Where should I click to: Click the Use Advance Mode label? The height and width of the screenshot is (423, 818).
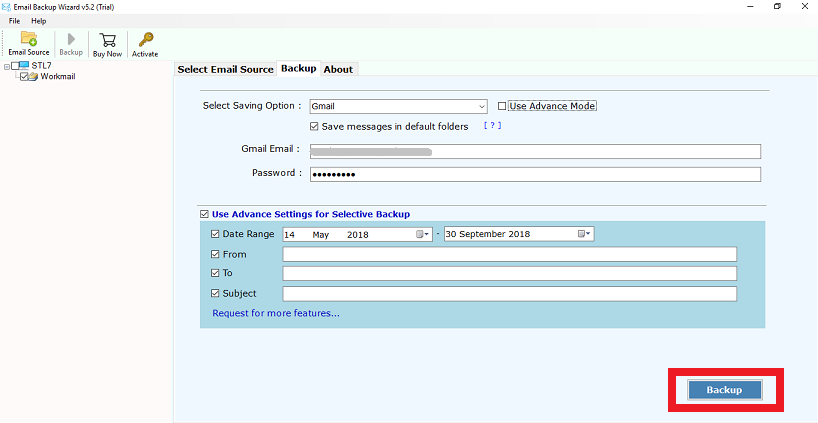[552, 106]
